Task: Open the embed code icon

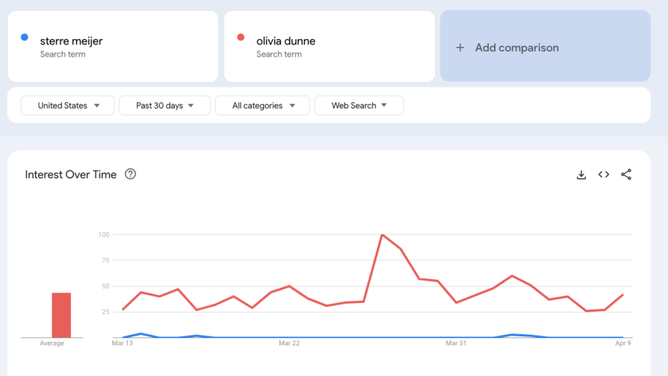Action: click(604, 175)
